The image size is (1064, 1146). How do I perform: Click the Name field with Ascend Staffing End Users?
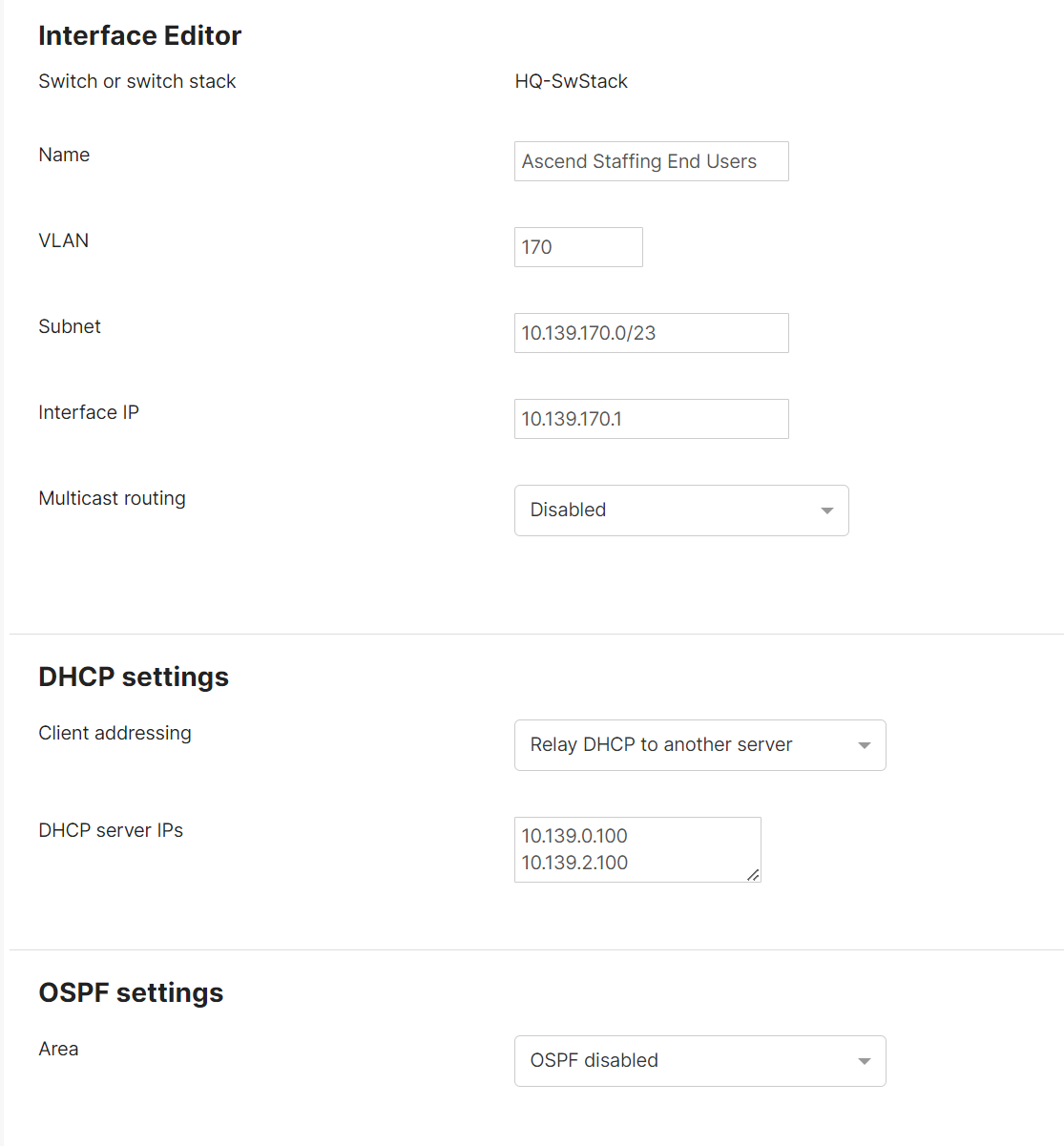point(651,161)
